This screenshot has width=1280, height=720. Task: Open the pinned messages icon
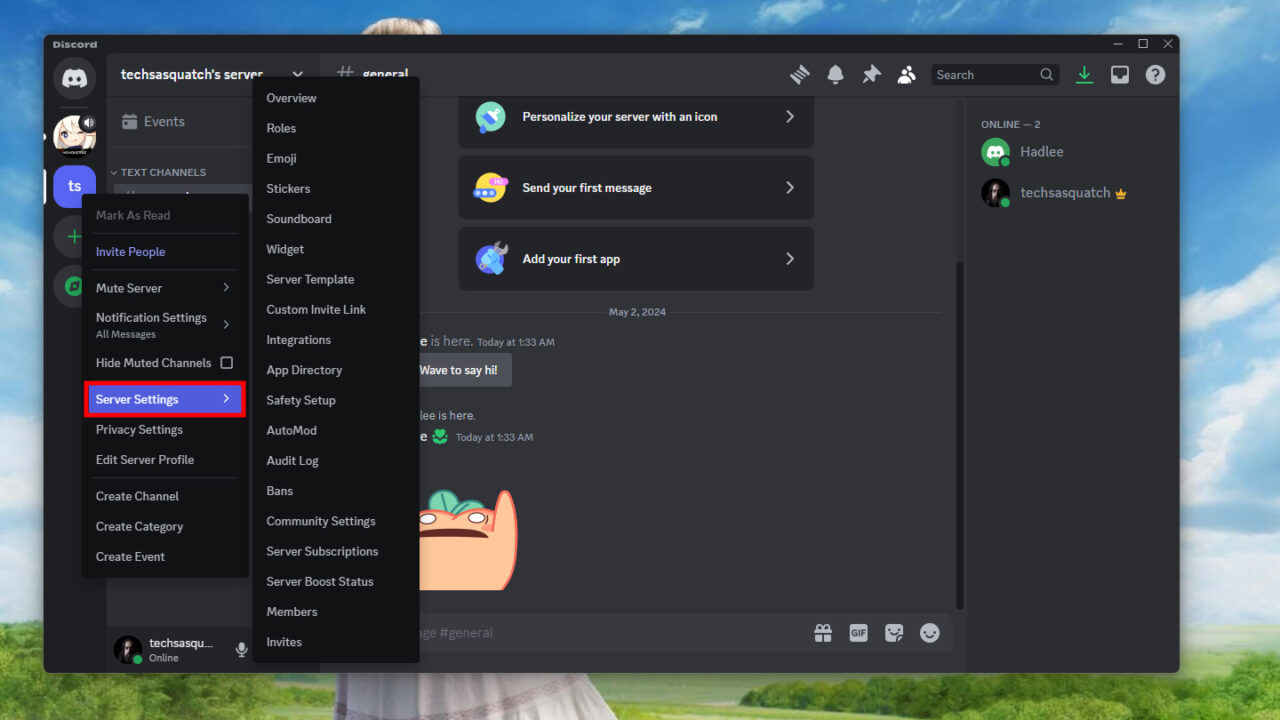[871, 74]
